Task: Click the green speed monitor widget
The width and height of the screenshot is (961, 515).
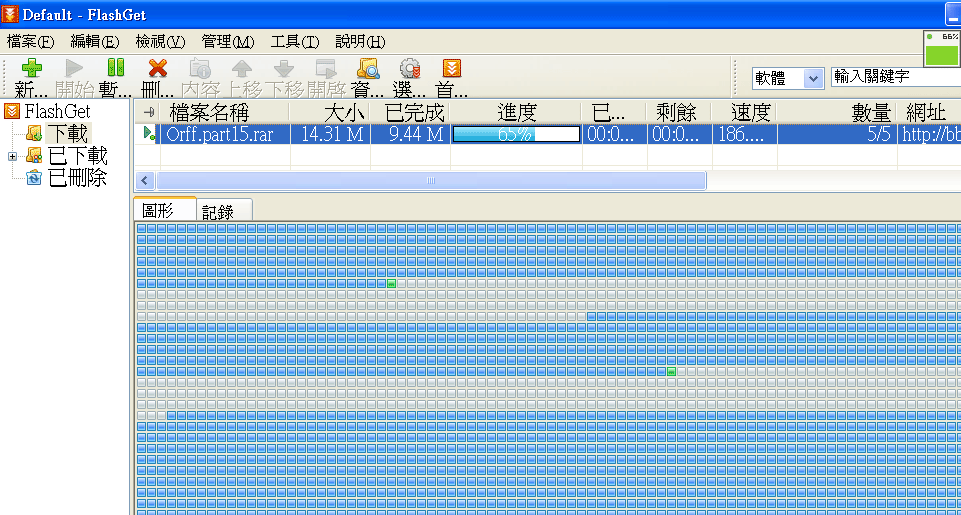Action: tap(942, 49)
